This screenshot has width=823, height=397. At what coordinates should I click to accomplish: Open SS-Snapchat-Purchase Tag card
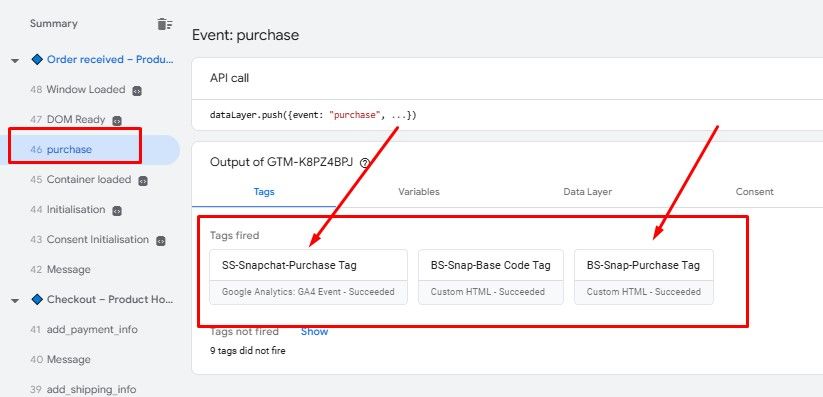click(309, 277)
